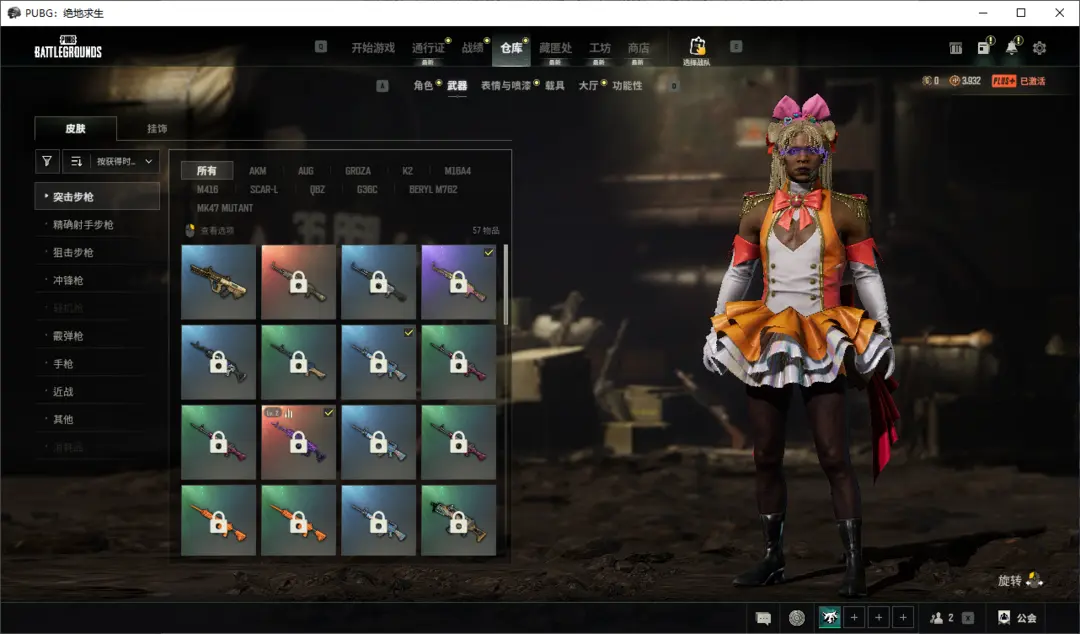Click the X key icon beside friends count

[968, 617]
